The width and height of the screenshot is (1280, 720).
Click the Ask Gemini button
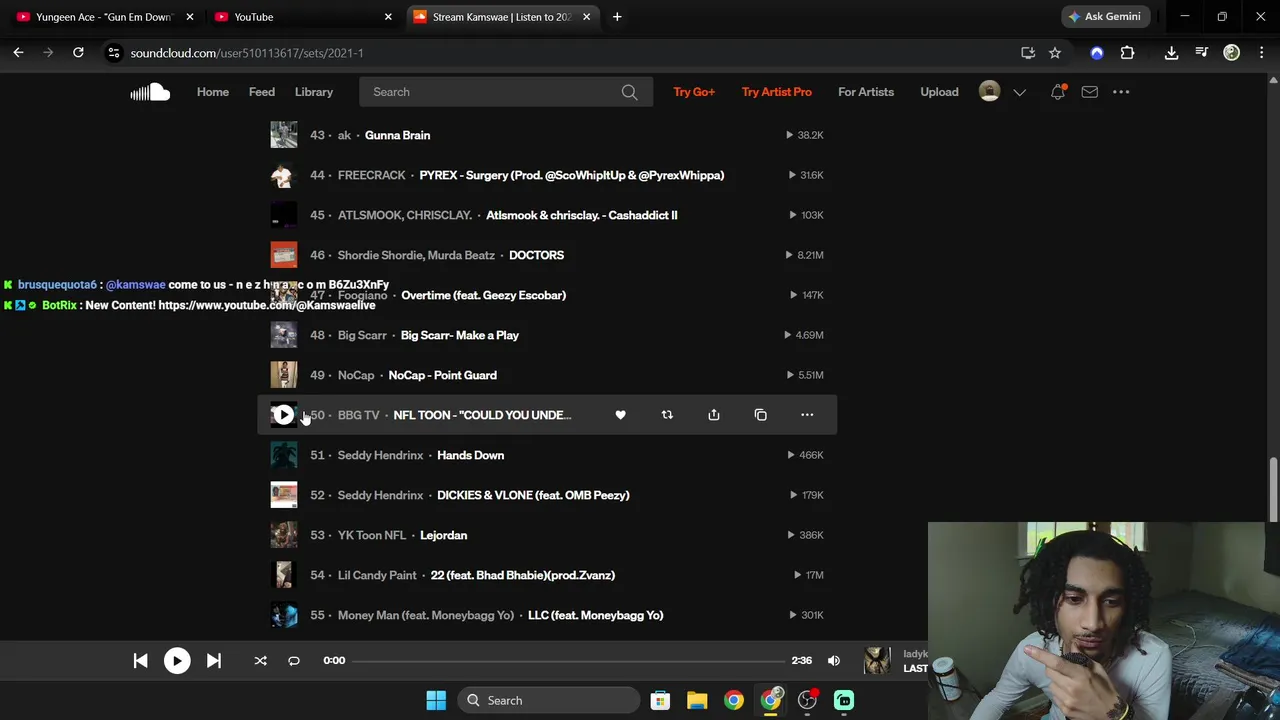[1104, 17]
